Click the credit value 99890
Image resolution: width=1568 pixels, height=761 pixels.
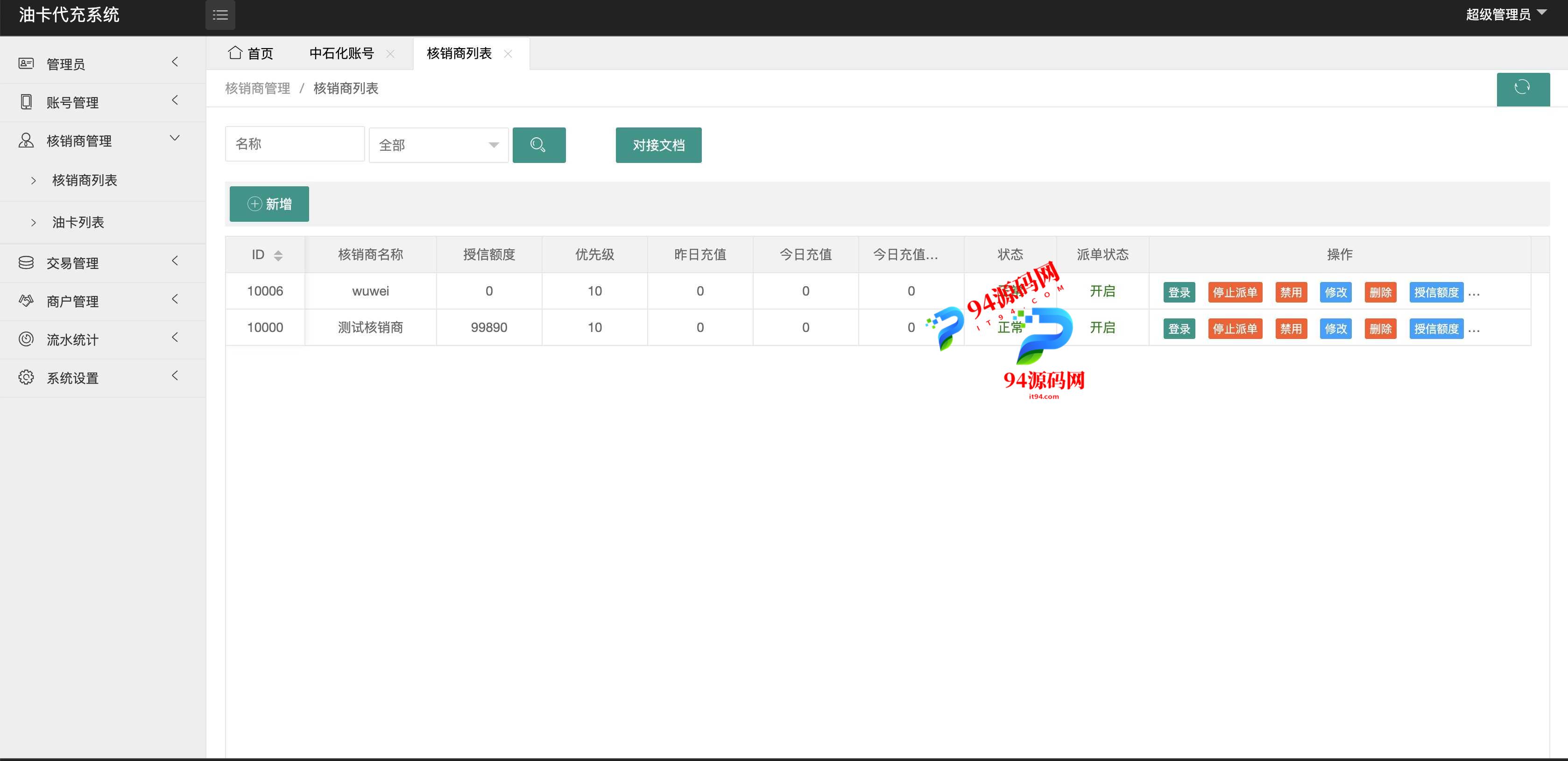(x=489, y=328)
